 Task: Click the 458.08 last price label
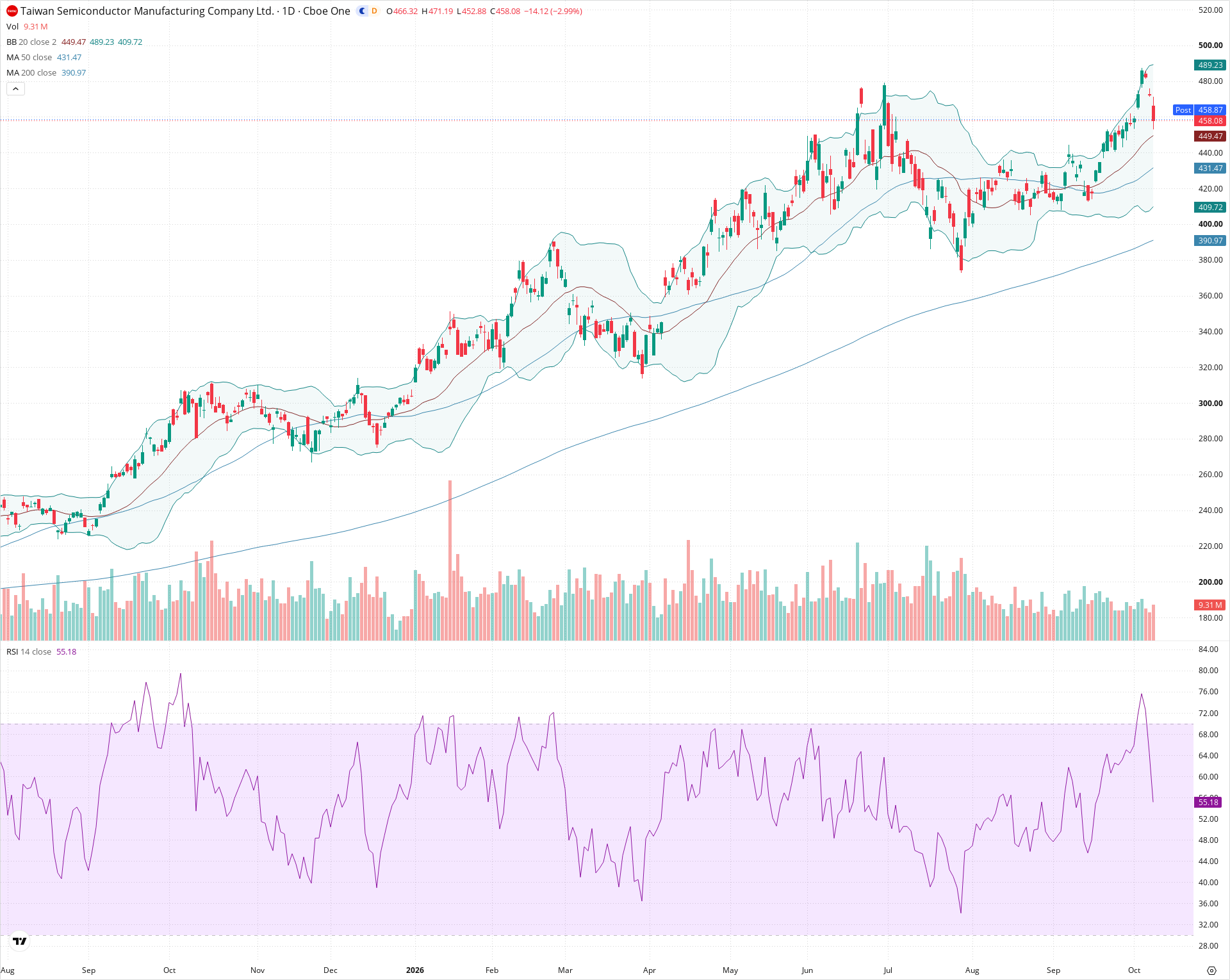pos(1210,120)
